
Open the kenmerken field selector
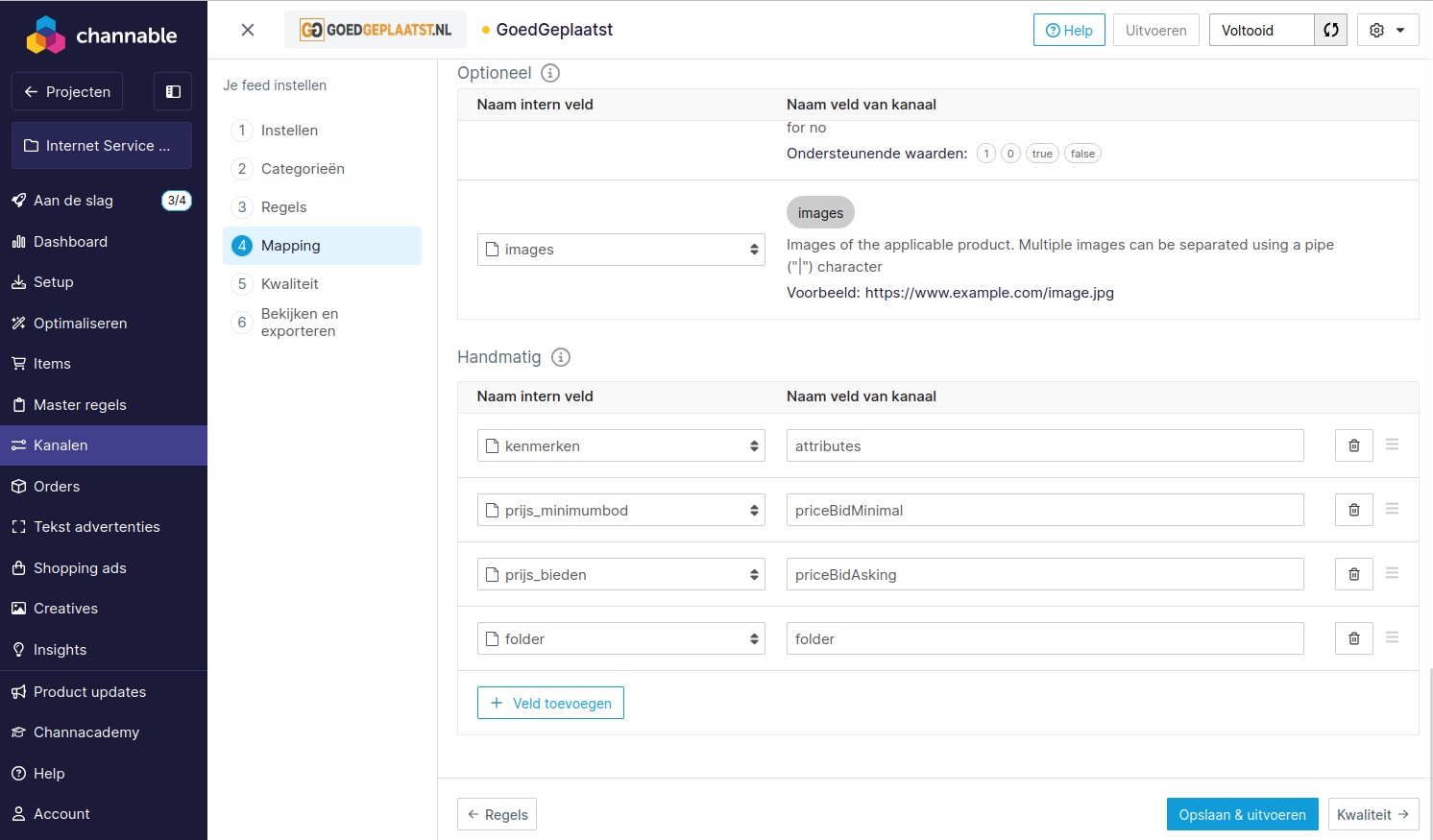[x=620, y=445]
